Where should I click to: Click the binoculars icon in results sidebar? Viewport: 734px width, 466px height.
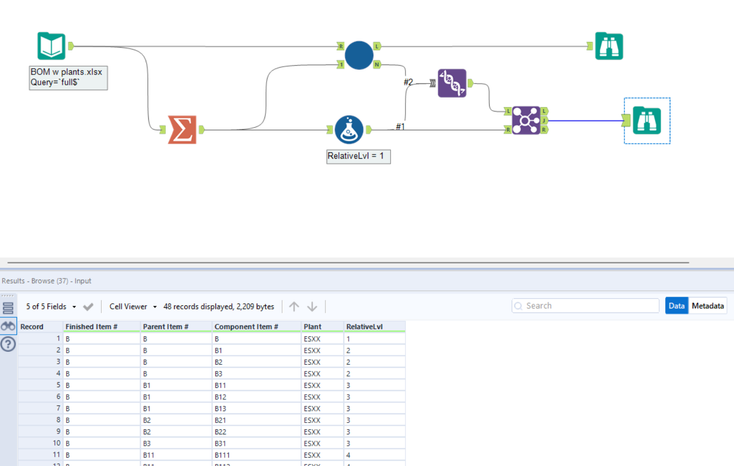point(8,326)
